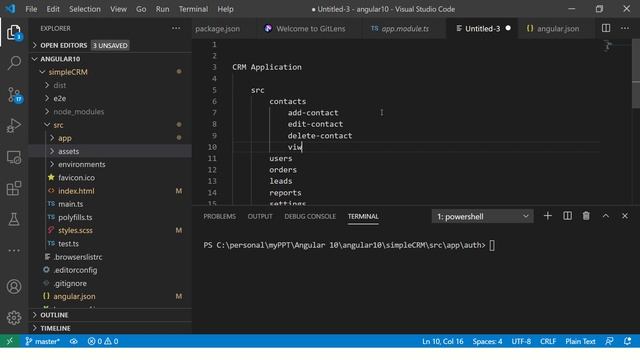This screenshot has height=360, width=640.
Task: Create a new terminal with plus icon
Action: click(x=548, y=216)
